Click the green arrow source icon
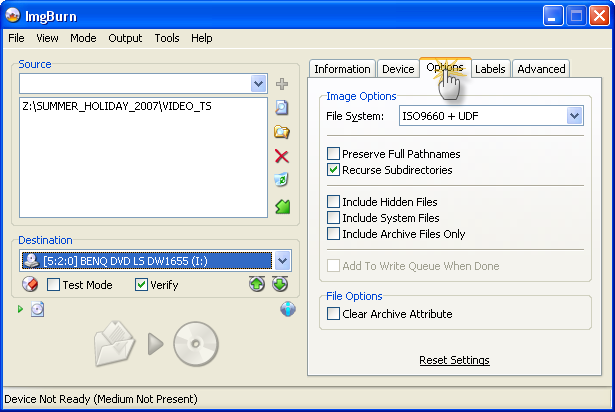This screenshot has height=412, width=615. coord(282,206)
